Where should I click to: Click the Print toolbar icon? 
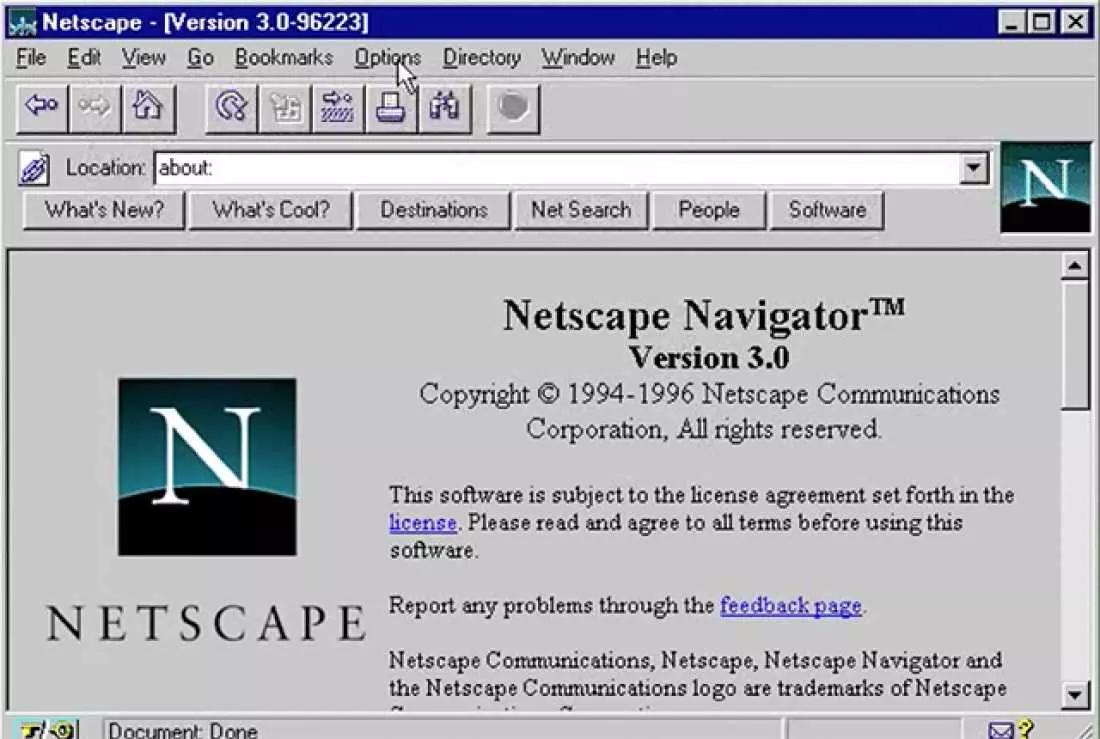pyautogui.click(x=390, y=107)
